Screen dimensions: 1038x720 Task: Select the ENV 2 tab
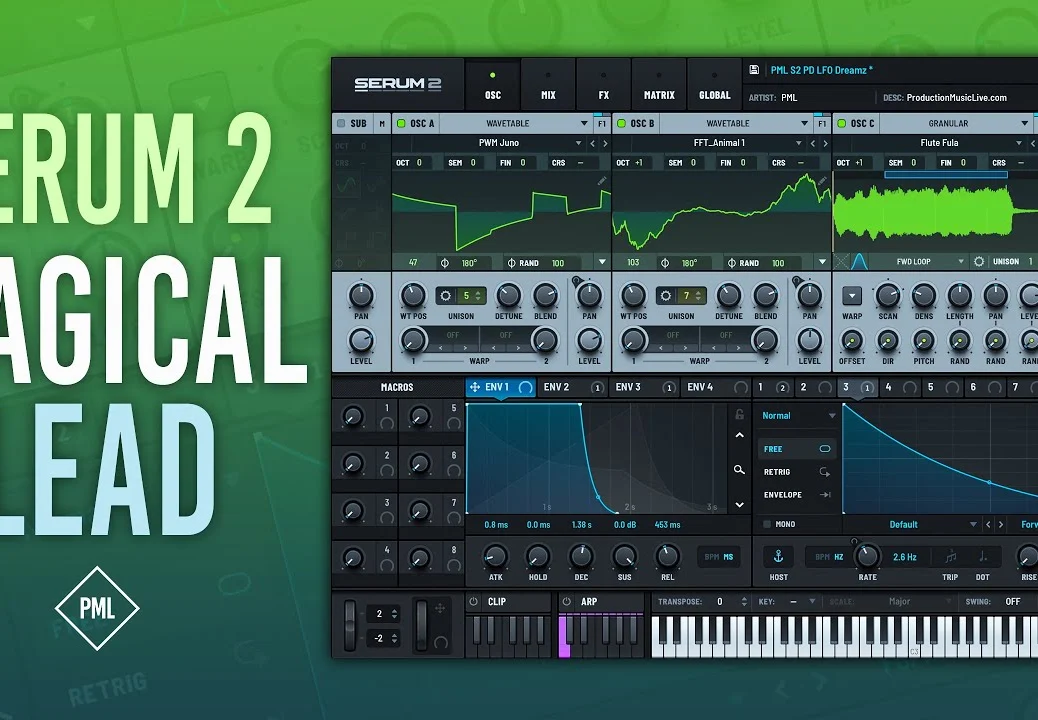(573, 387)
